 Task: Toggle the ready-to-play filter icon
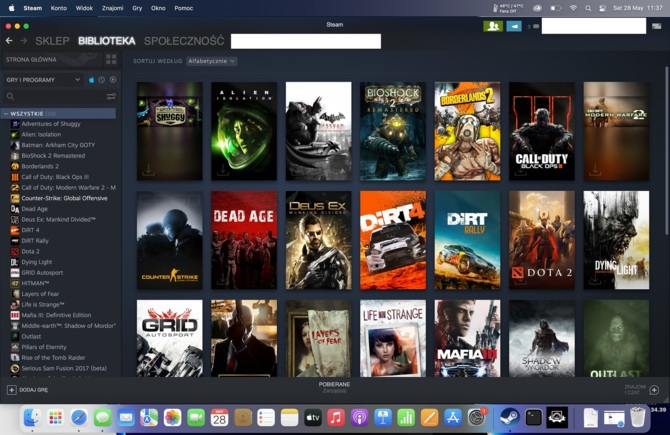[x=113, y=80]
